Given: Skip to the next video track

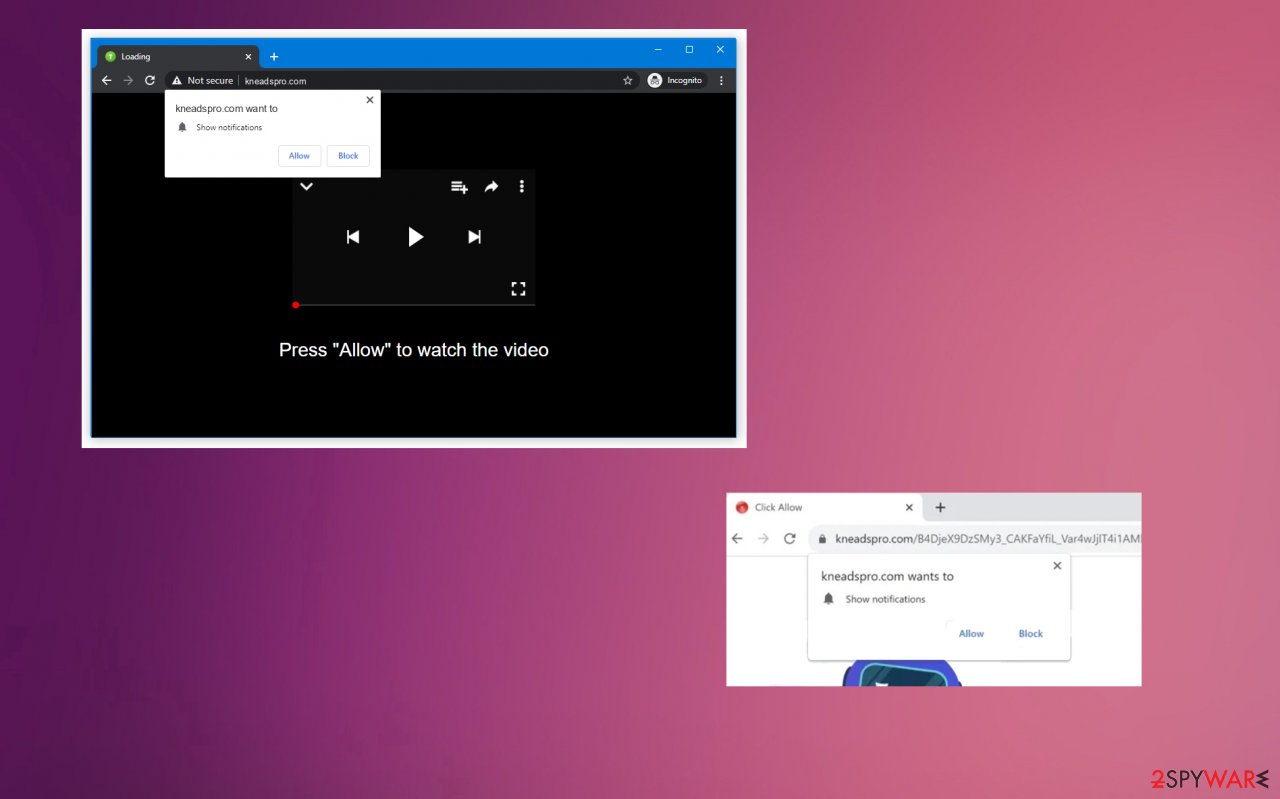Looking at the screenshot, I should coord(474,237).
